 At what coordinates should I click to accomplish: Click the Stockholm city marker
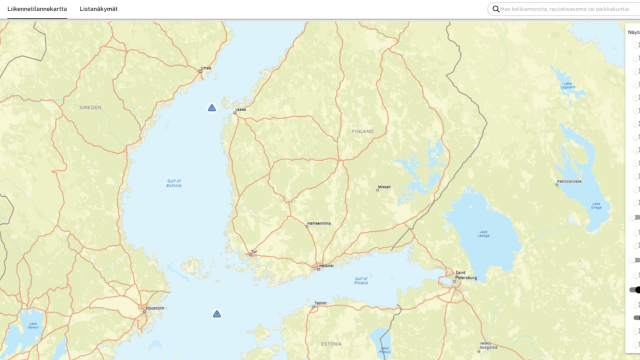pos(144,311)
